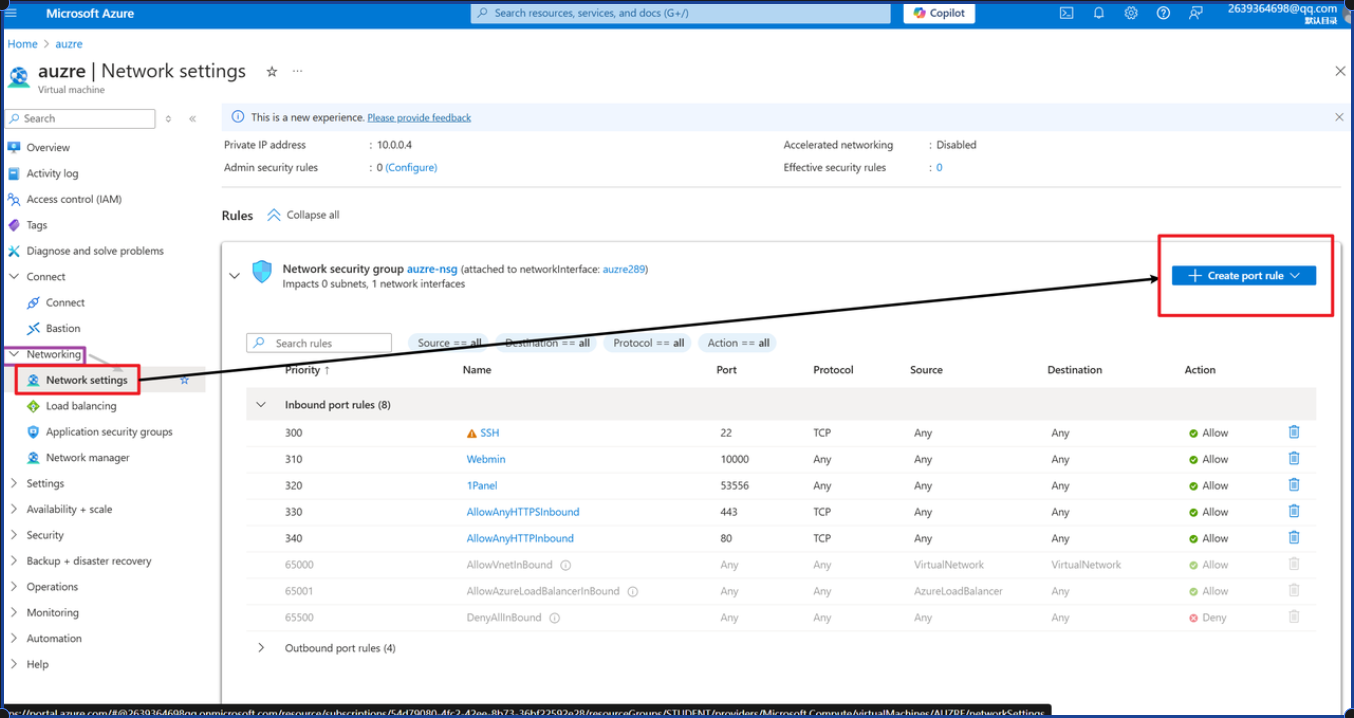The width and height of the screenshot is (1354, 718).
Task: Open Activity log in the sidebar
Action: 52,173
